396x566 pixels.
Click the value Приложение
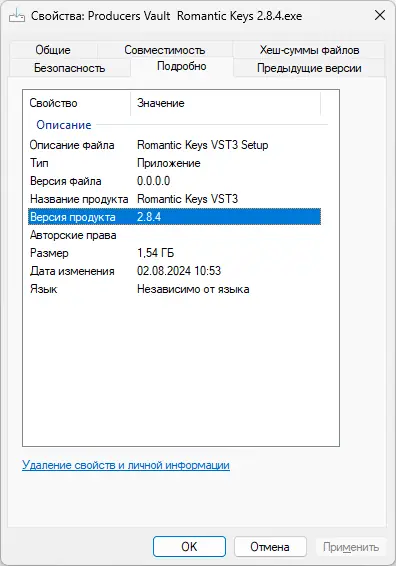(169, 163)
